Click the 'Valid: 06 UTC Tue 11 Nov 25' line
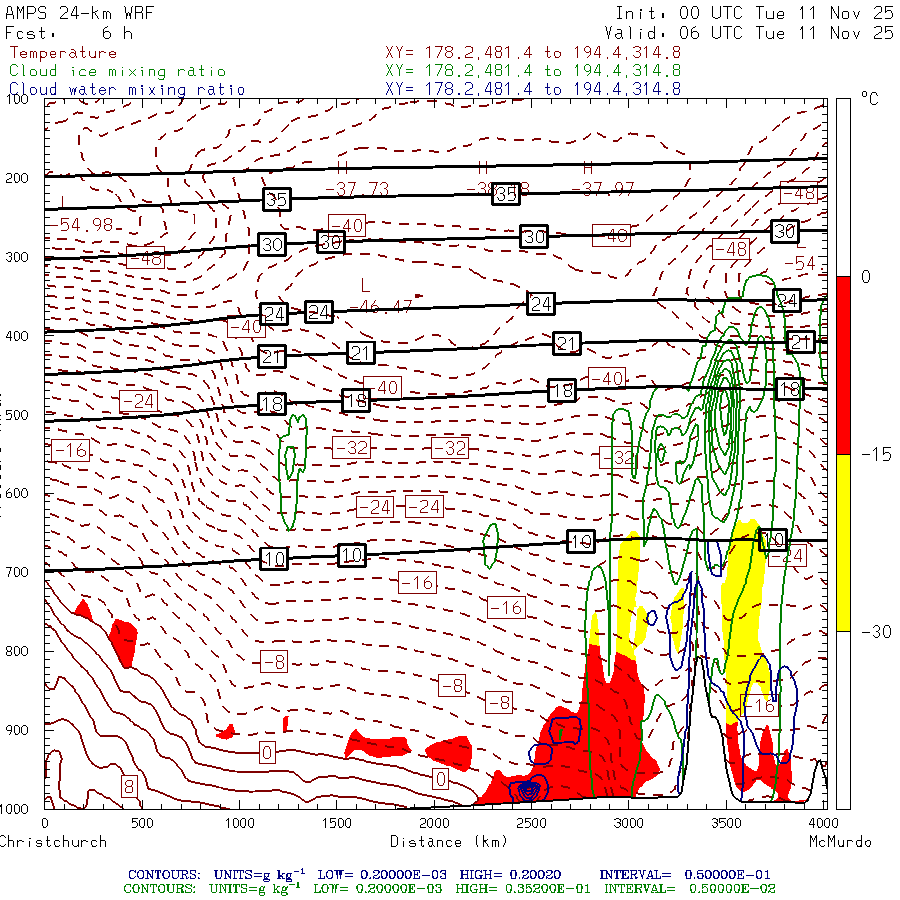900x900 pixels. pos(748,33)
